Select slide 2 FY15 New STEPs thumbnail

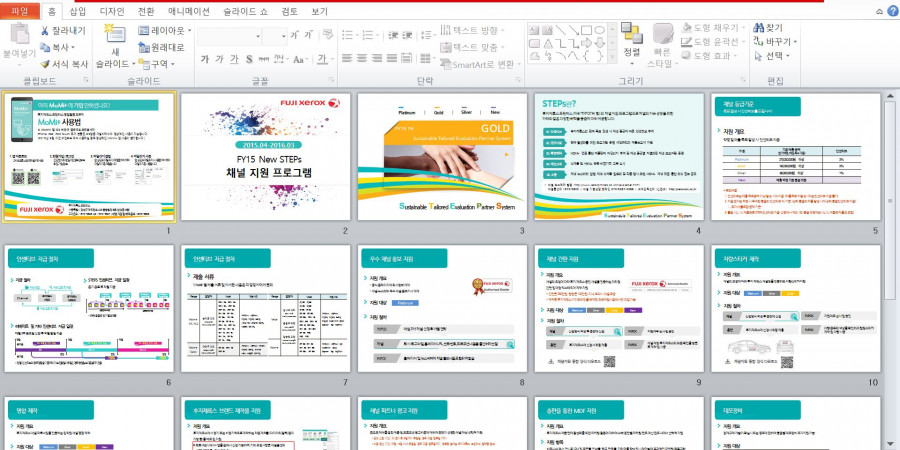(x=265, y=157)
